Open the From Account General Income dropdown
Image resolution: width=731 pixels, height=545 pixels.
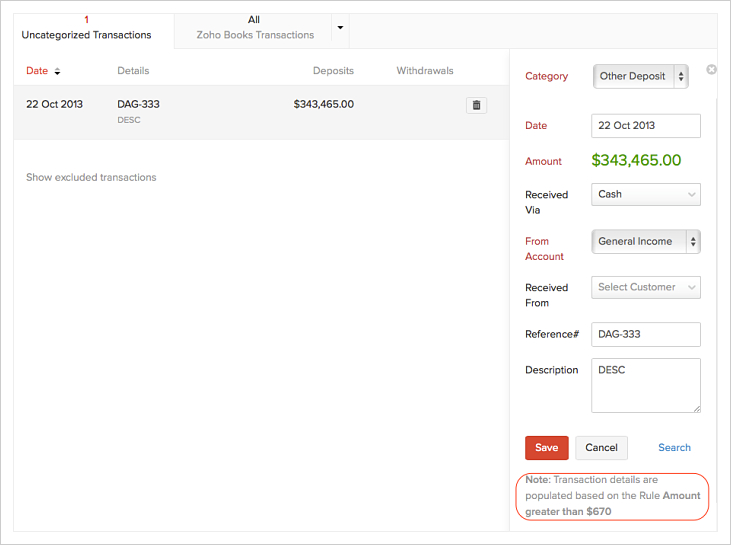(645, 241)
